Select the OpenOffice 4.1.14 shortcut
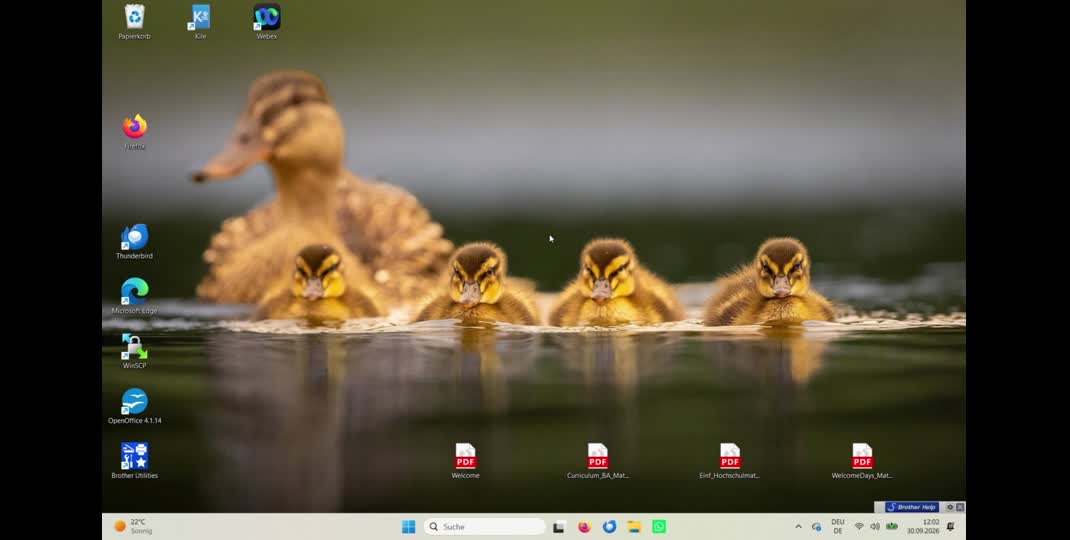The image size is (1070, 540). 134,406
